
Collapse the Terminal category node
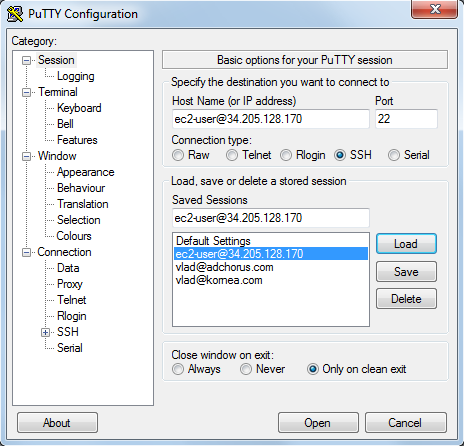pyautogui.click(x=26, y=92)
